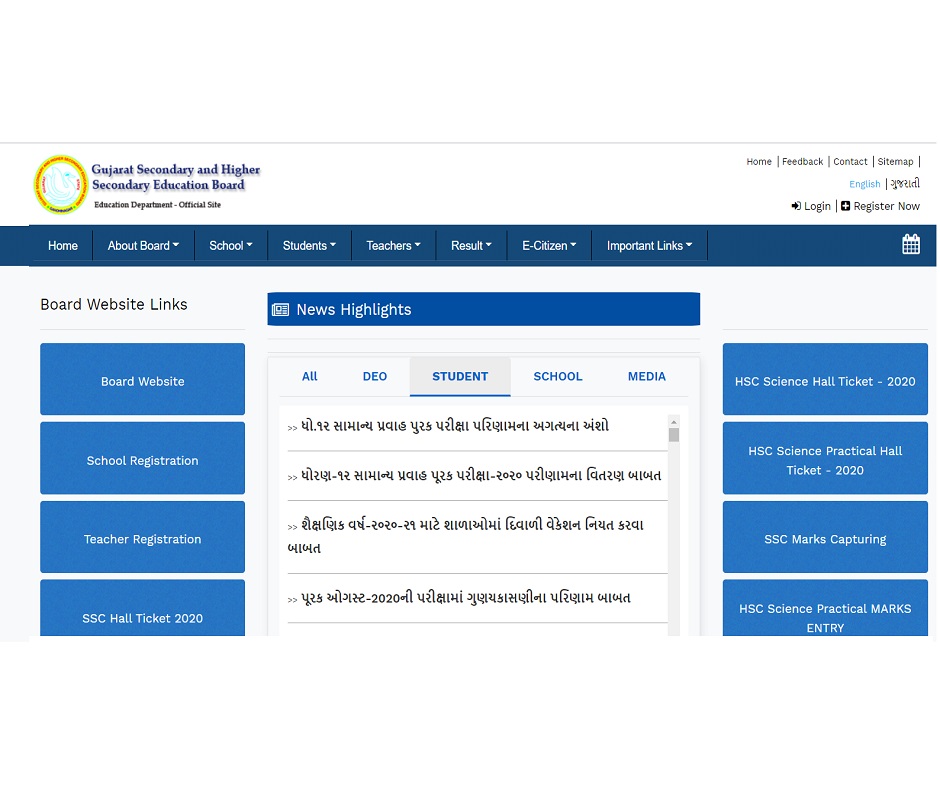This screenshot has height=788, width=940.
Task: Open news item 'ધો.૧૨ સામાન્ય પ્રવાહ પુરક પરીક્ષા પરિણામના અગત્યના અંશો'
Action: [x=454, y=426]
